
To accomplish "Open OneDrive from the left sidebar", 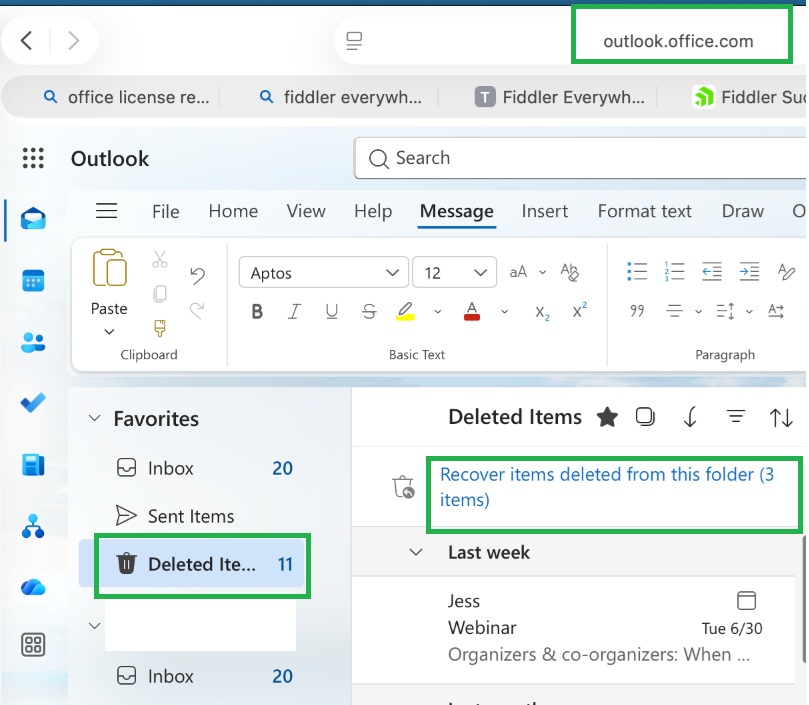I will point(33,587).
